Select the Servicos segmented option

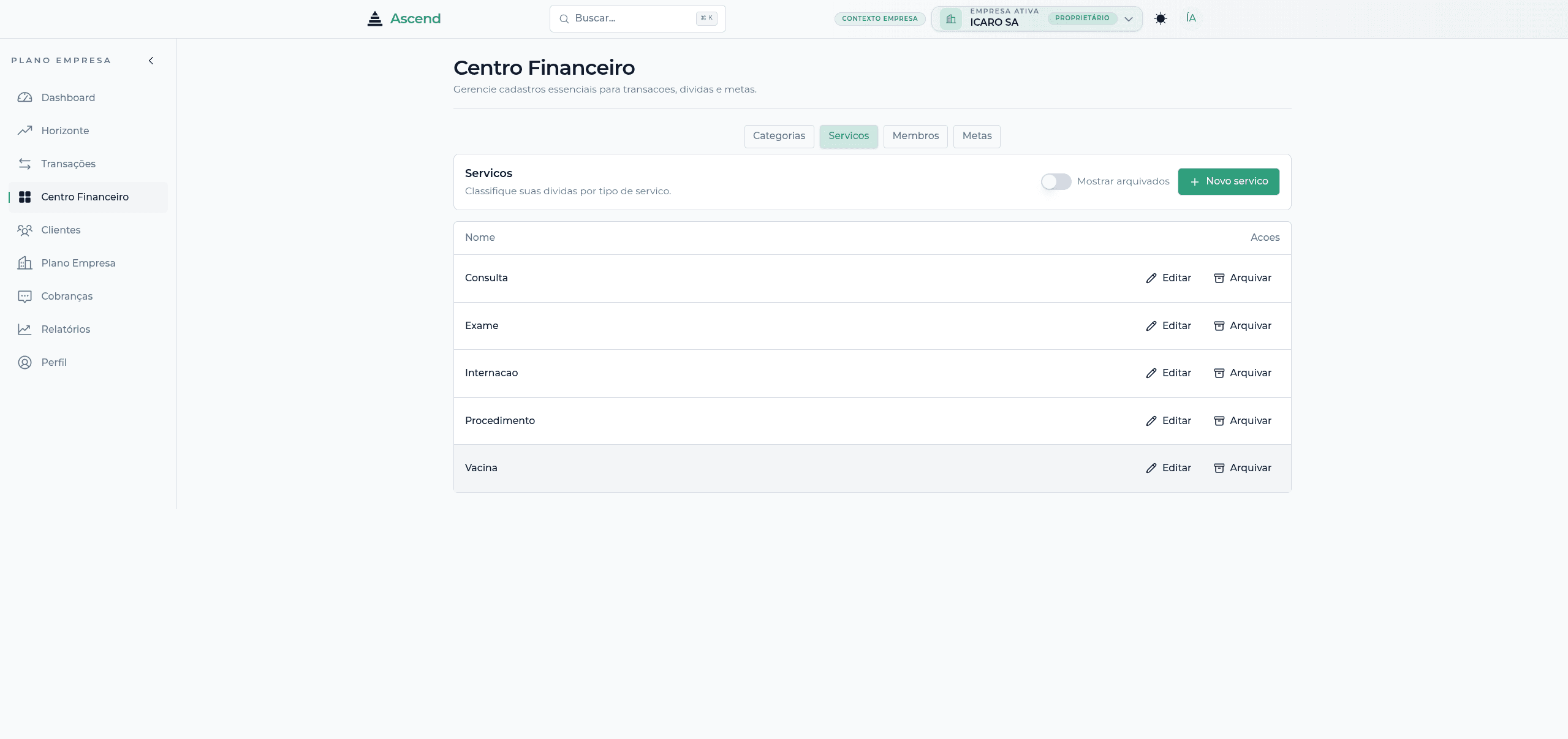pos(848,136)
